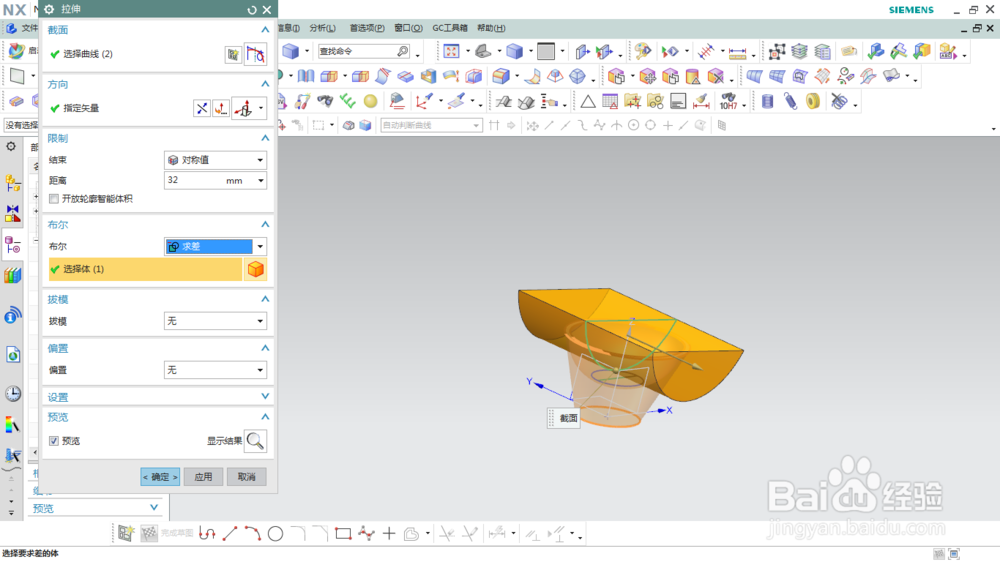The height and width of the screenshot is (562, 1000).
Task: Click the curve selection icon beside 选择曲线
Action: tap(256, 55)
